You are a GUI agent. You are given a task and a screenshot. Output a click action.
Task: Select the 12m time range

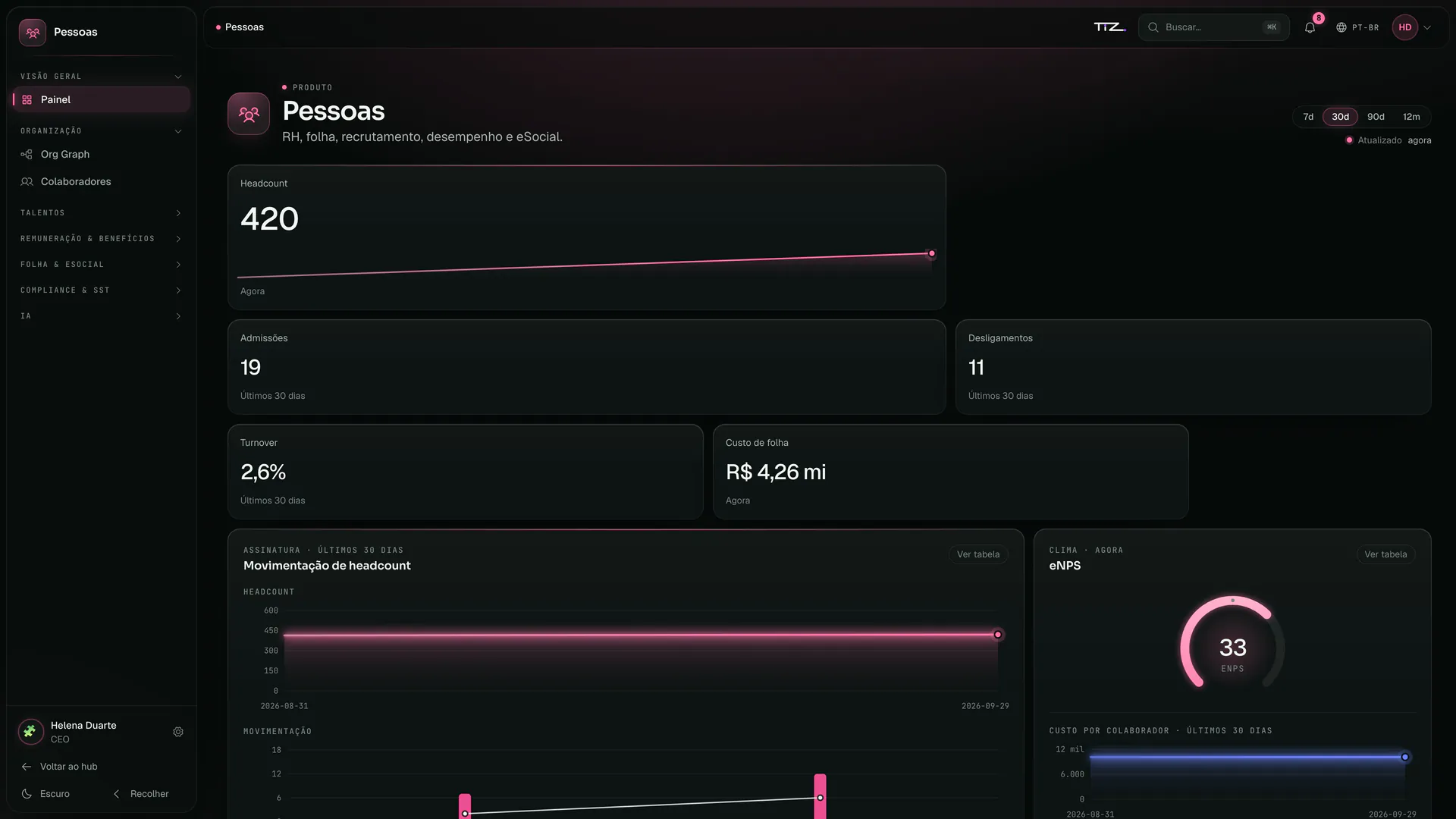(x=1411, y=117)
